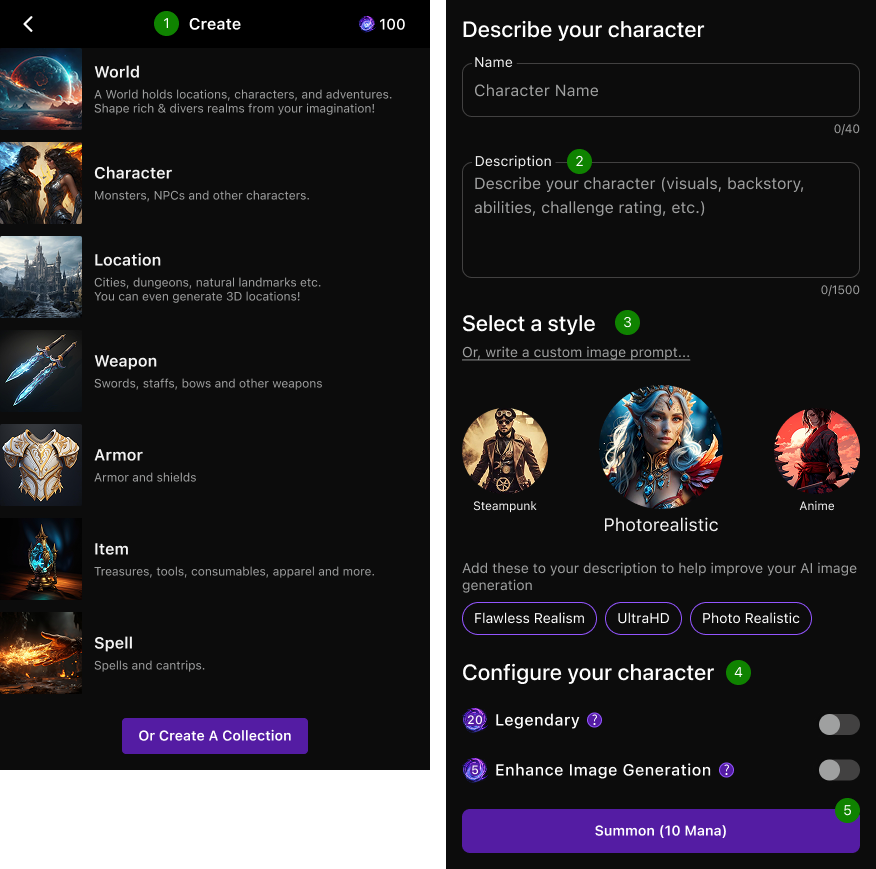Screen dimensions: 876x869
Task: Choose the Location creation option title
Action: [127, 260]
